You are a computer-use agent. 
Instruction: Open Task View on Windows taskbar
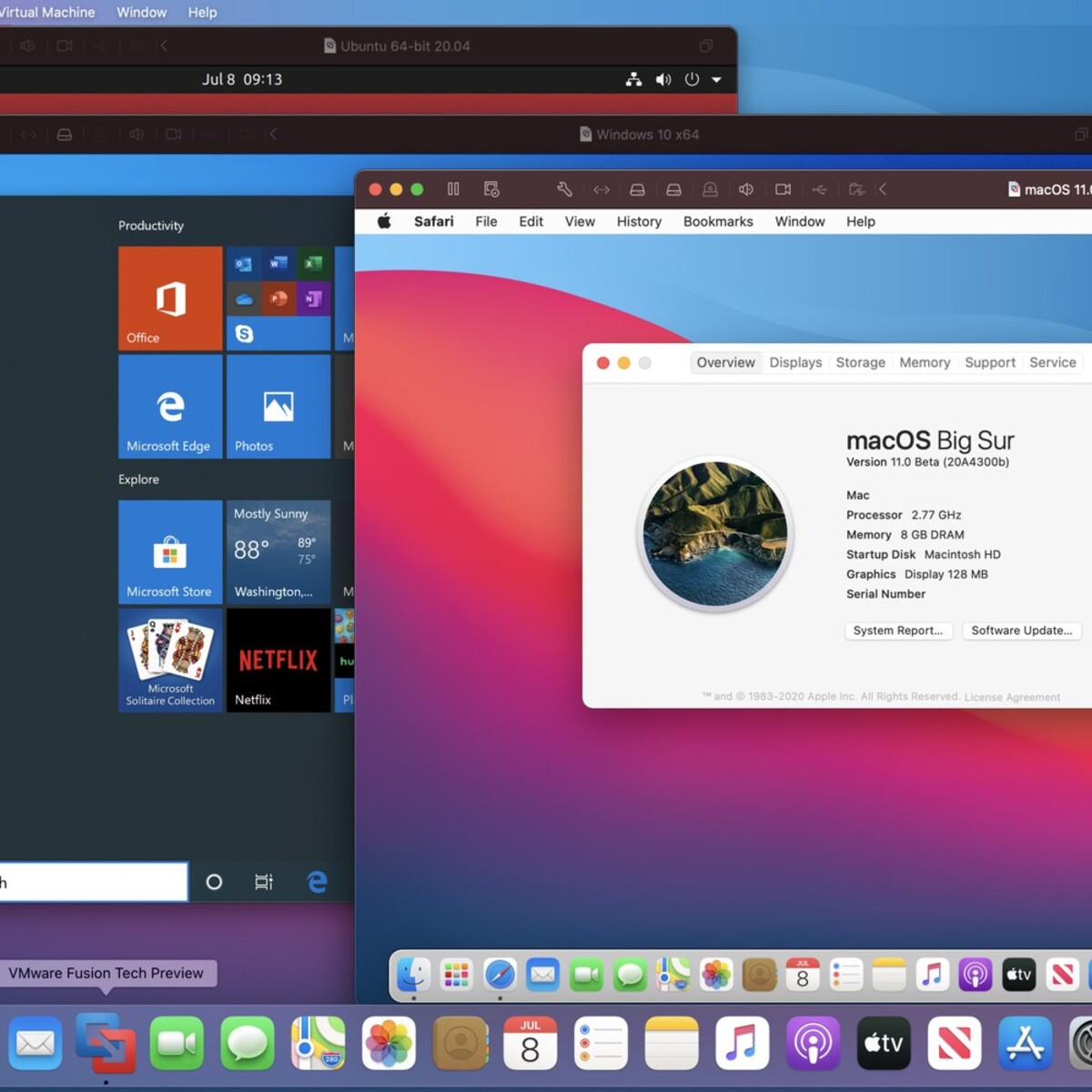[264, 882]
